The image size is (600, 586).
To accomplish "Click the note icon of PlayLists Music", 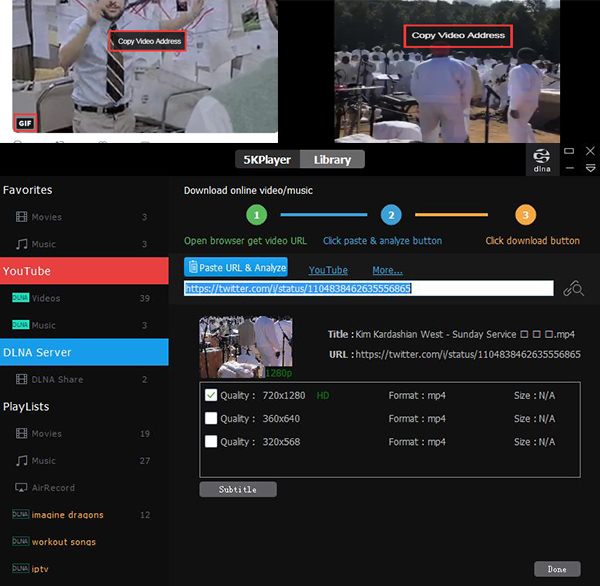I will click(x=21, y=460).
